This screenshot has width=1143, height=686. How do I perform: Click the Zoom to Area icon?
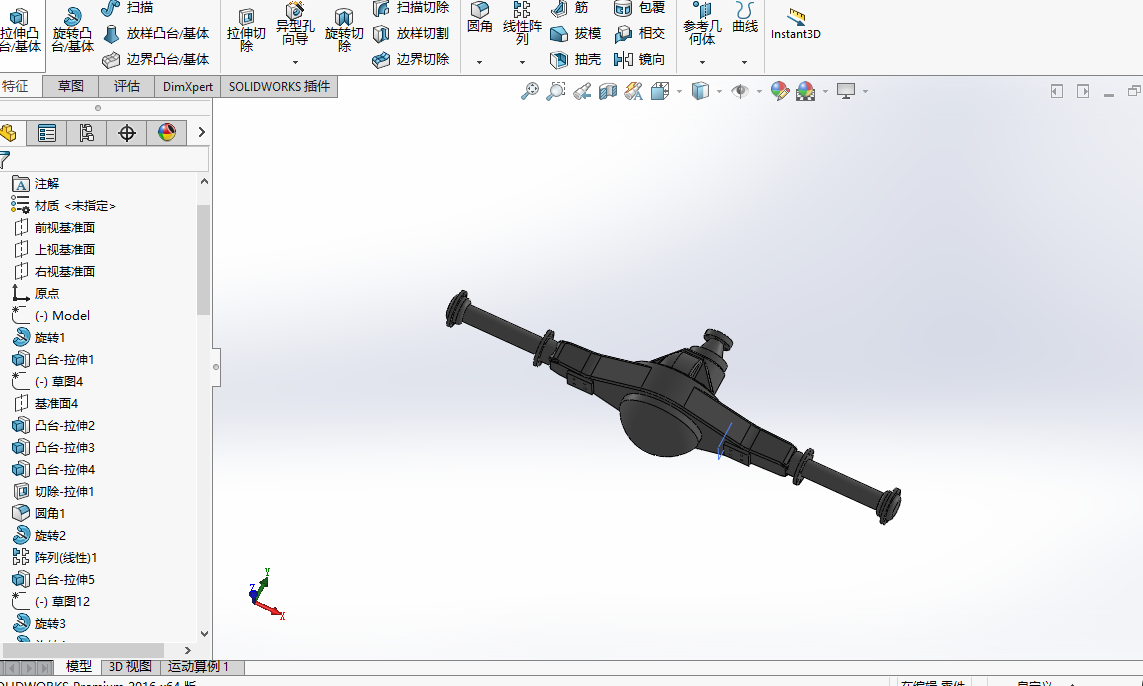555,91
